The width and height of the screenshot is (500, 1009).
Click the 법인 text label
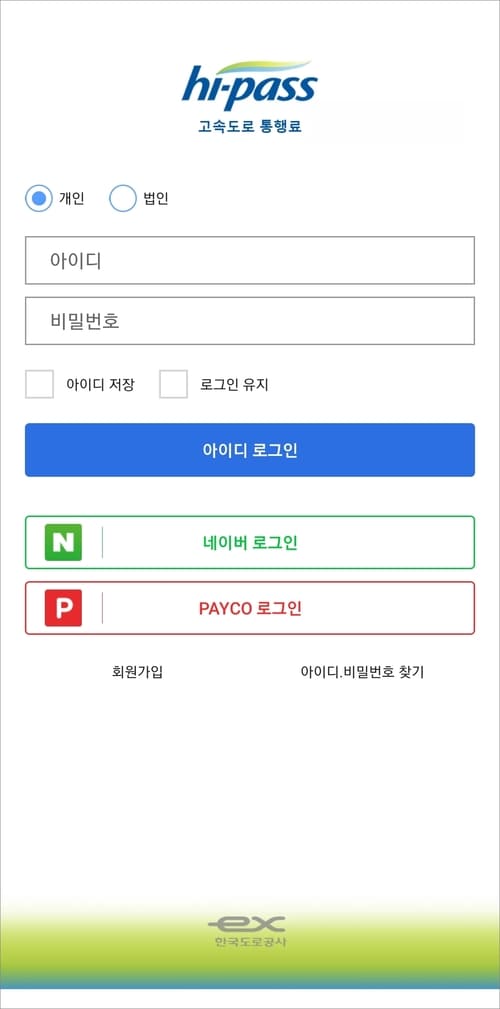(156, 198)
